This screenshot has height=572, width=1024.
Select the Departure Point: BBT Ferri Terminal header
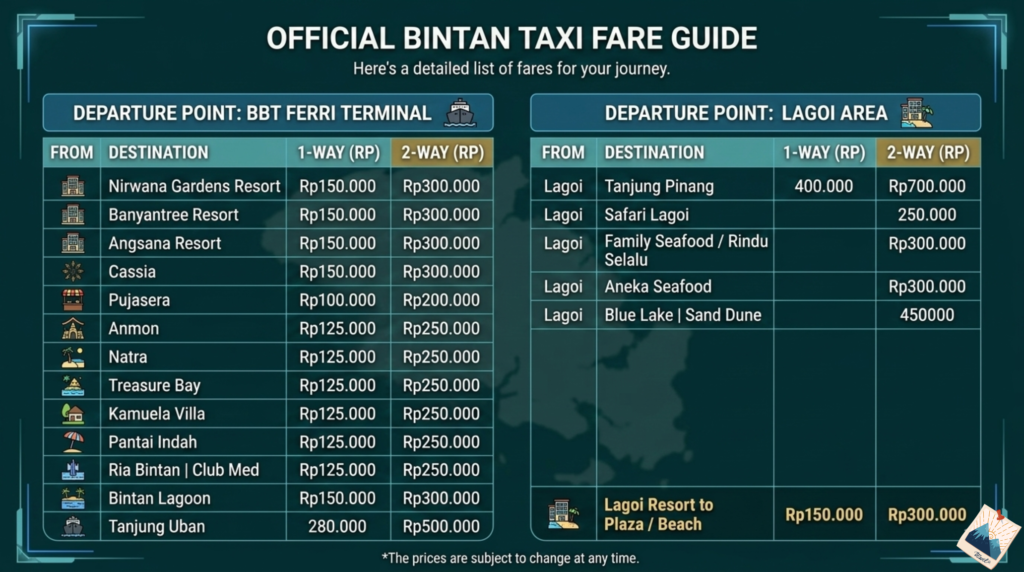252,113
